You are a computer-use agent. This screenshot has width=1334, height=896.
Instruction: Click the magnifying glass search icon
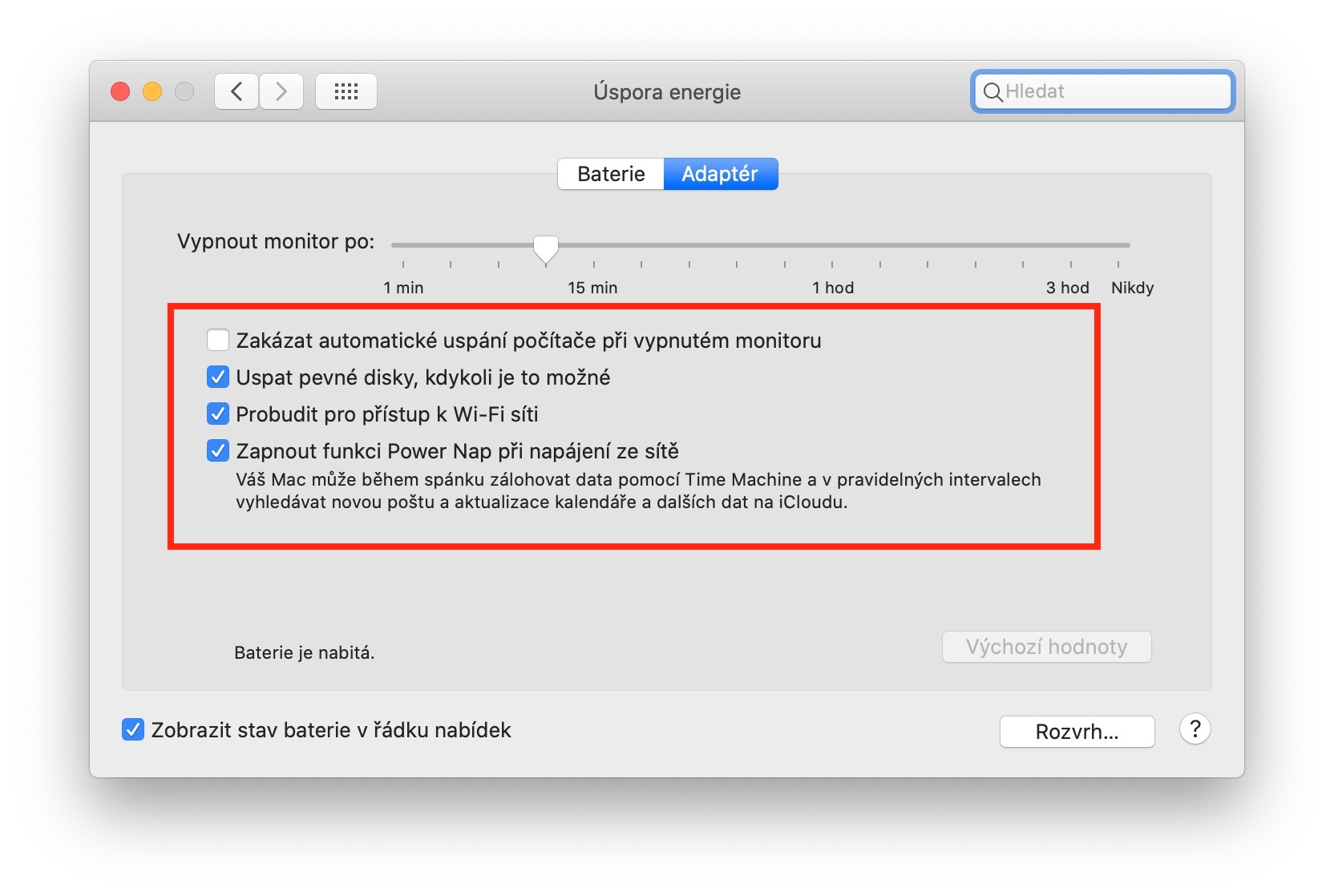coord(992,92)
